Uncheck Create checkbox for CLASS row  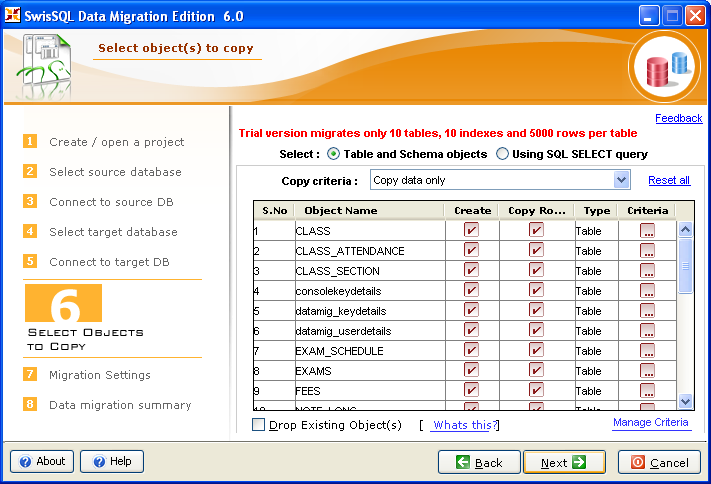tap(471, 230)
